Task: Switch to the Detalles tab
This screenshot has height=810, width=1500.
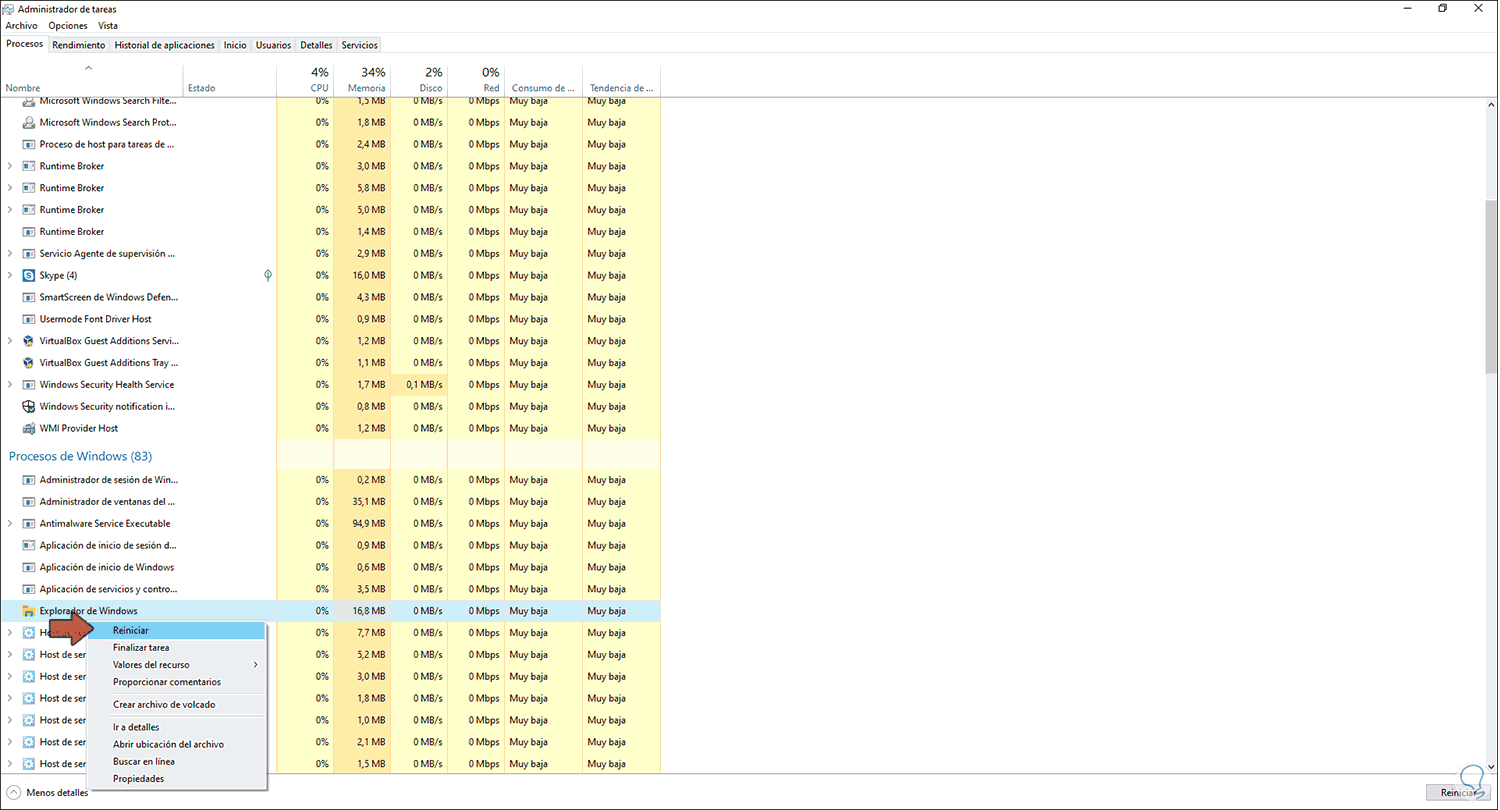Action: (x=316, y=45)
